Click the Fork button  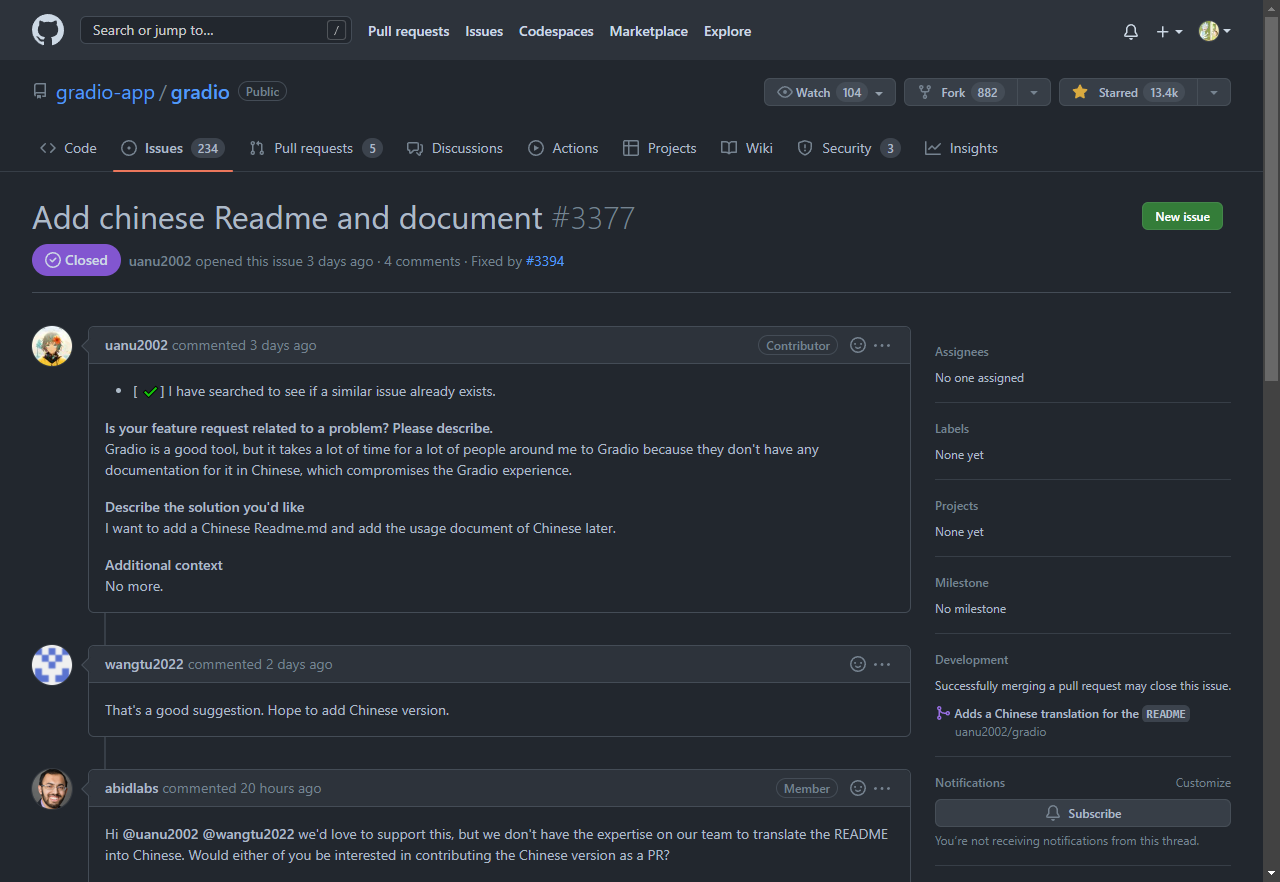click(961, 92)
